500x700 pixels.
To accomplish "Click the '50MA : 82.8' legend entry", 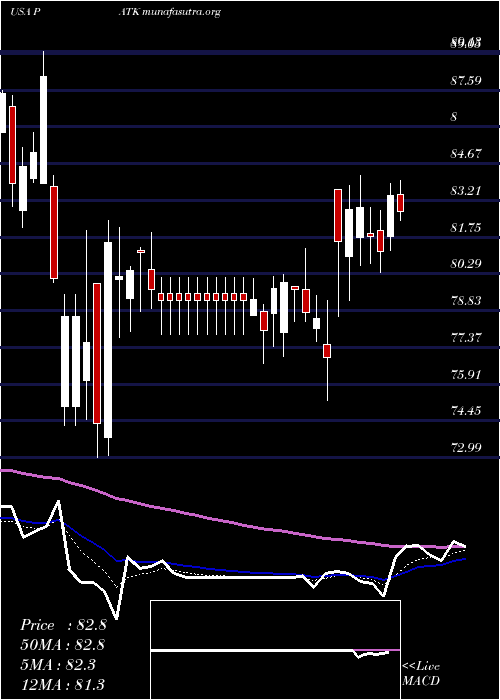I will 63,645.
